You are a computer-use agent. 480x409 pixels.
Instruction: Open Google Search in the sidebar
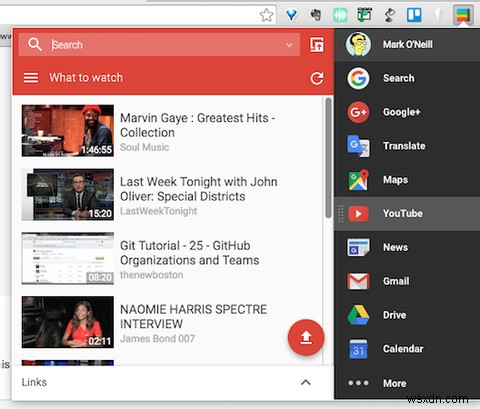click(407, 78)
